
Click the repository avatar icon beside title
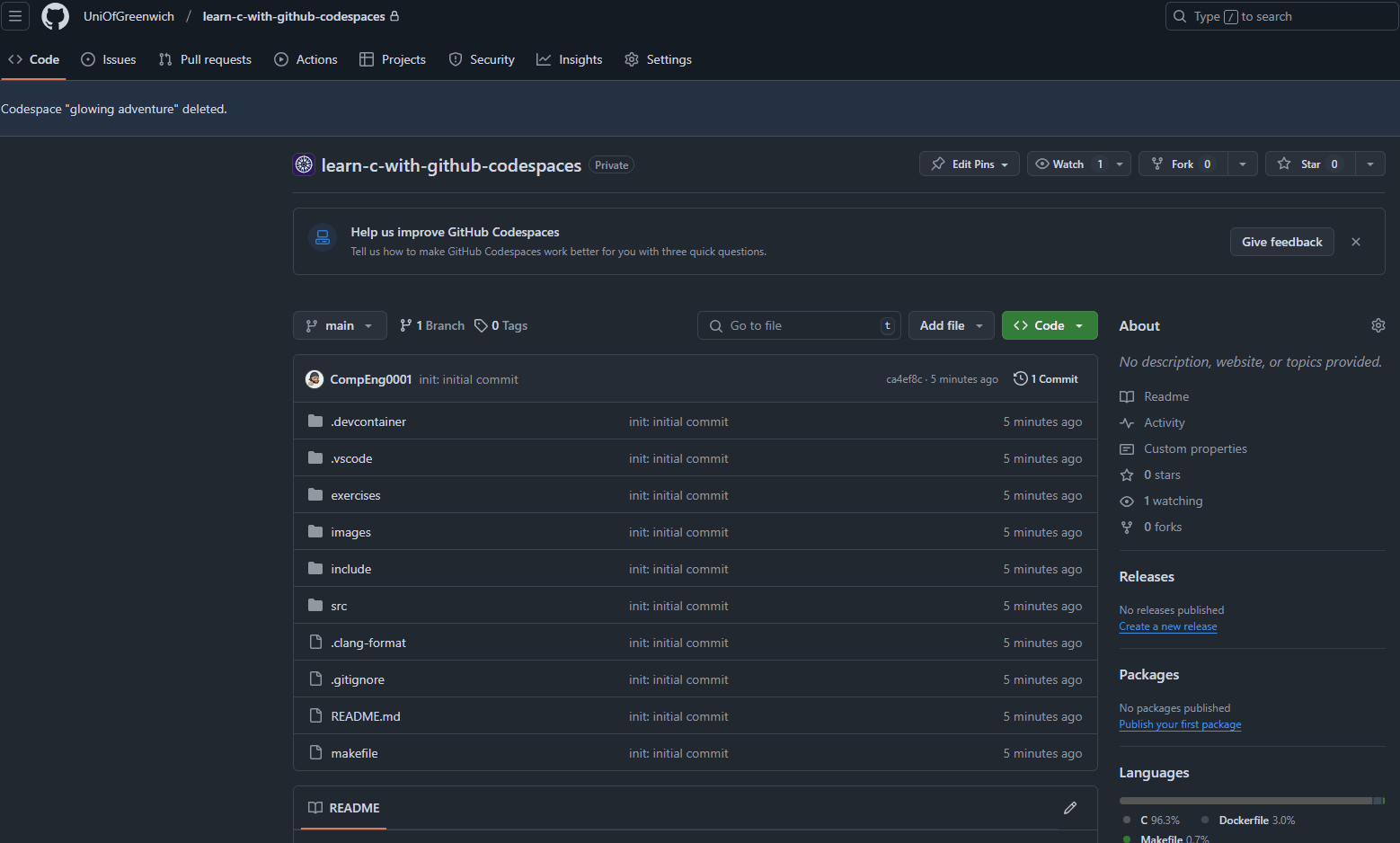pyautogui.click(x=304, y=164)
